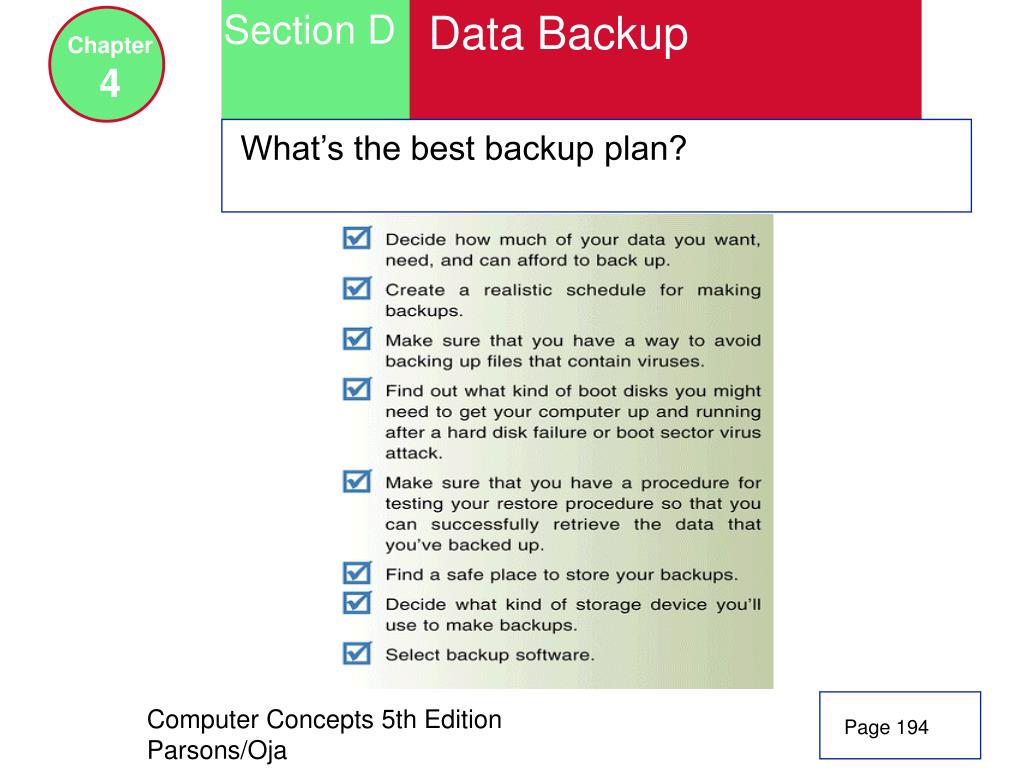Toggle checkbox for 'Decide what kind of storage device'
1024x768 pixels.
click(x=357, y=602)
